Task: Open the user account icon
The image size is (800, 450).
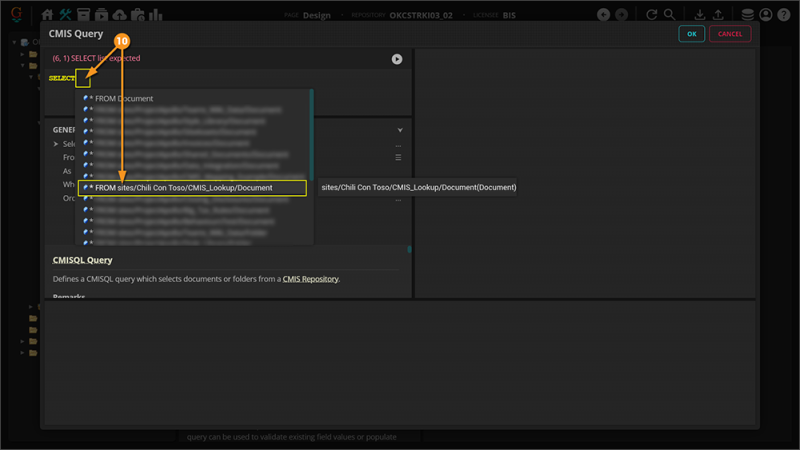Action: tap(765, 15)
